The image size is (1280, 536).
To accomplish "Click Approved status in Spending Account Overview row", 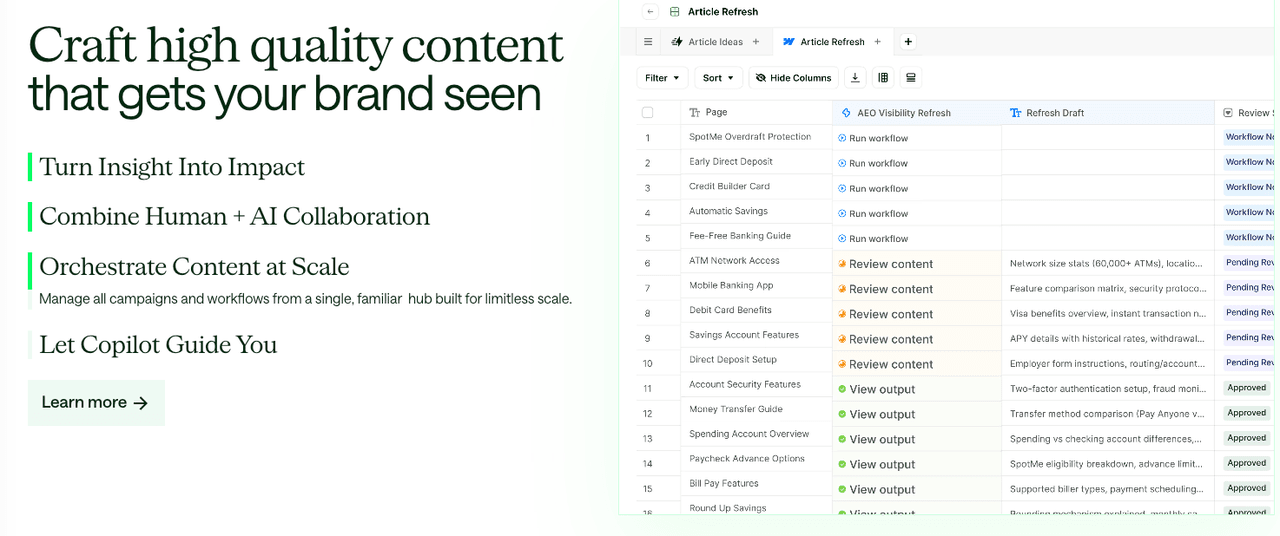I will [1247, 438].
